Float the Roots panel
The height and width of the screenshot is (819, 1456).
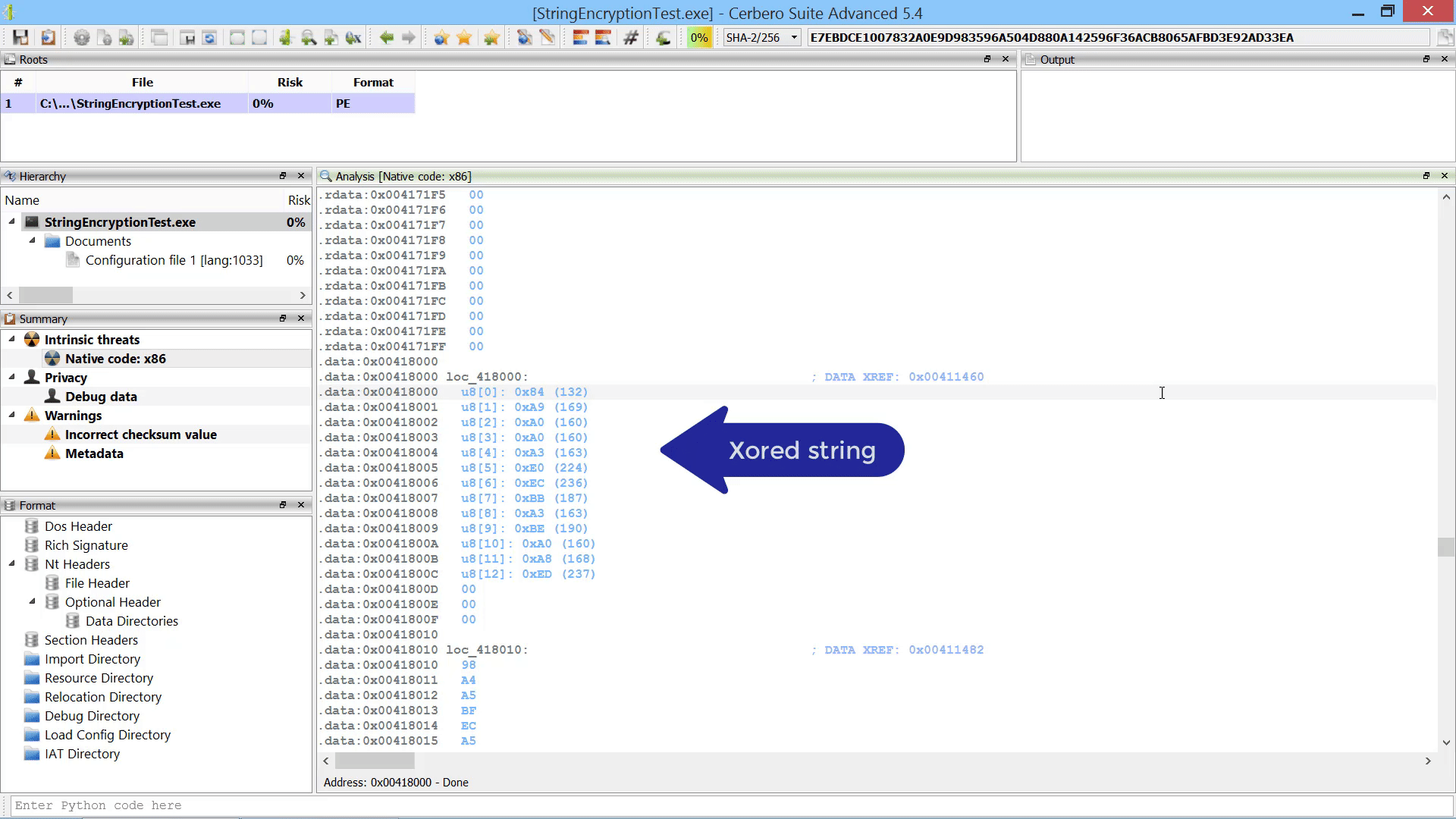tap(987, 58)
